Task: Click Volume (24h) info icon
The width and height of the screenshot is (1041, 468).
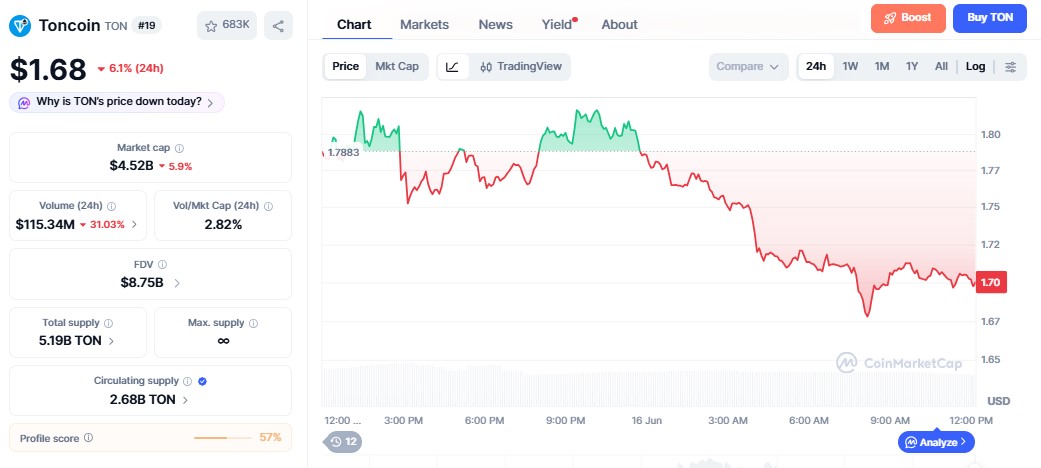Action: [x=112, y=206]
